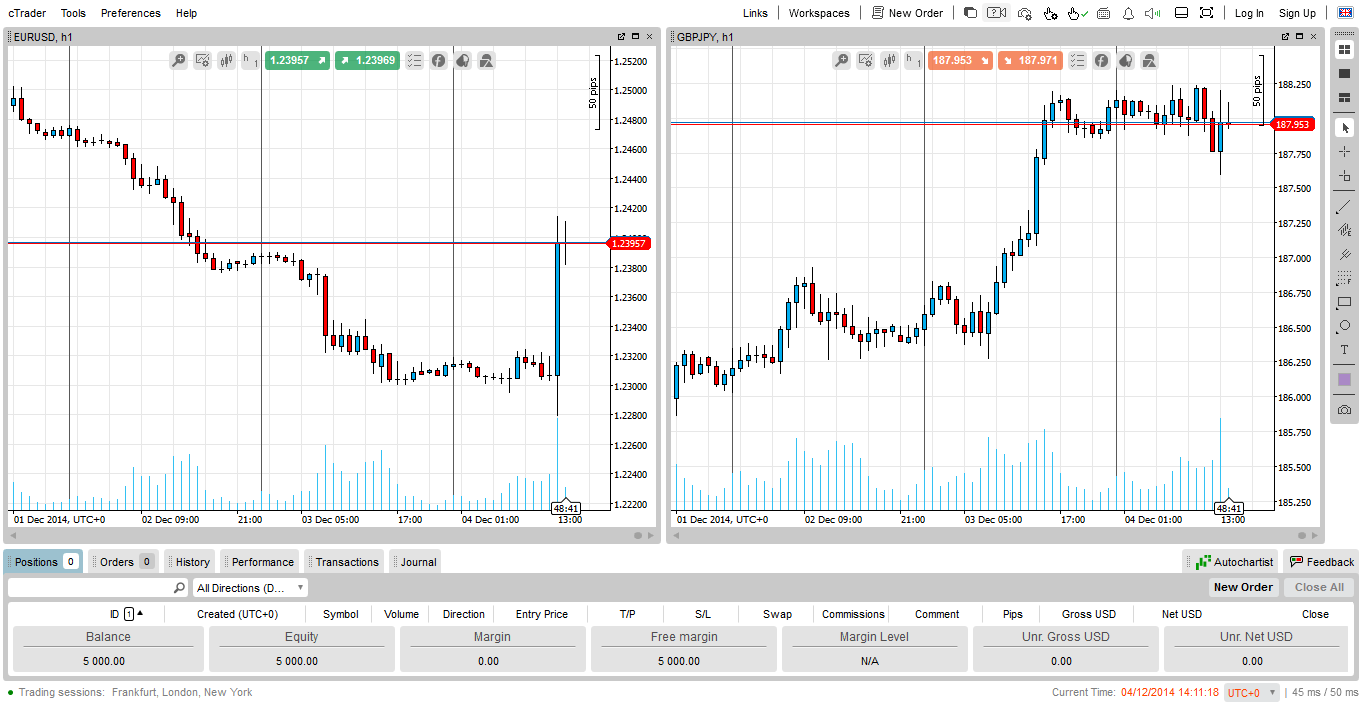The height and width of the screenshot is (702, 1363).
Task: Click the purple color swatch in sidebar
Action: point(1344,380)
